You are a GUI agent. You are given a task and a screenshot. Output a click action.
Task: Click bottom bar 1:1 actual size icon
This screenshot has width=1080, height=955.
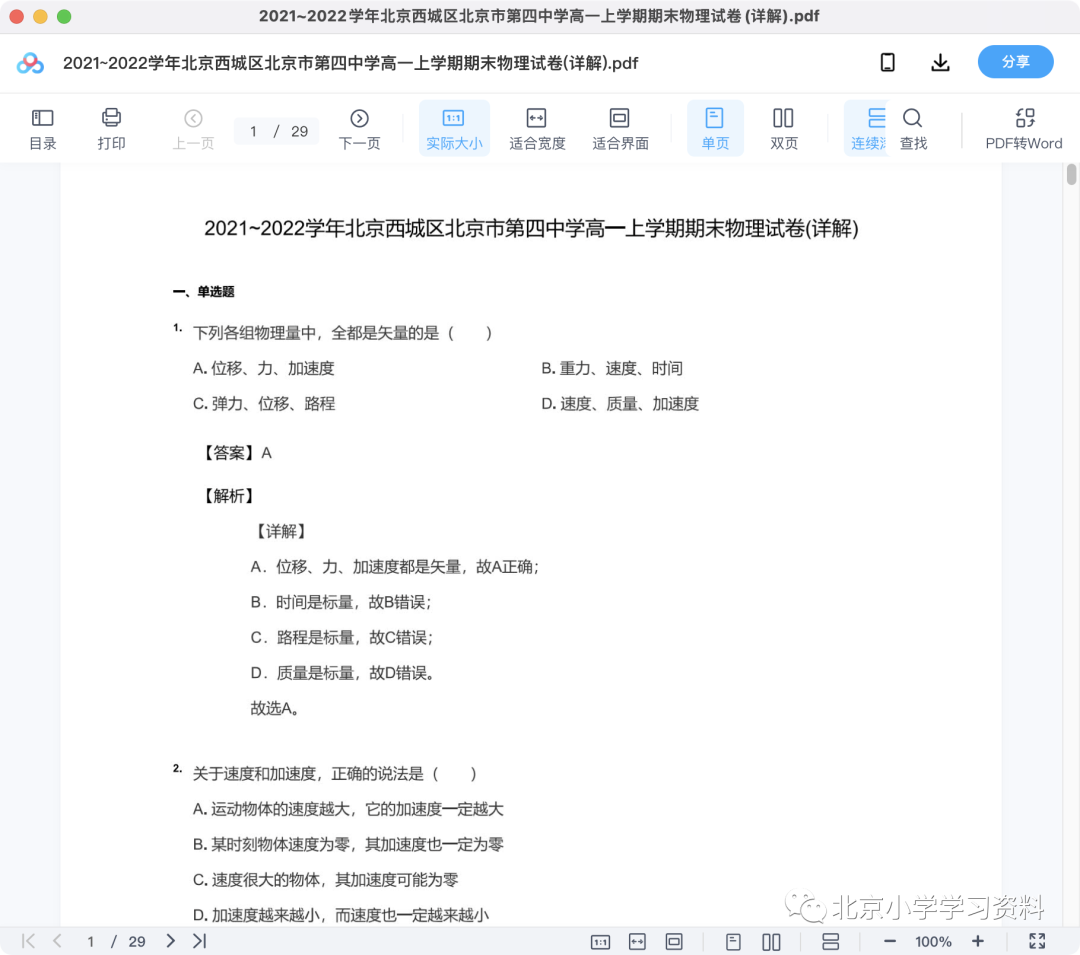pyautogui.click(x=601, y=942)
